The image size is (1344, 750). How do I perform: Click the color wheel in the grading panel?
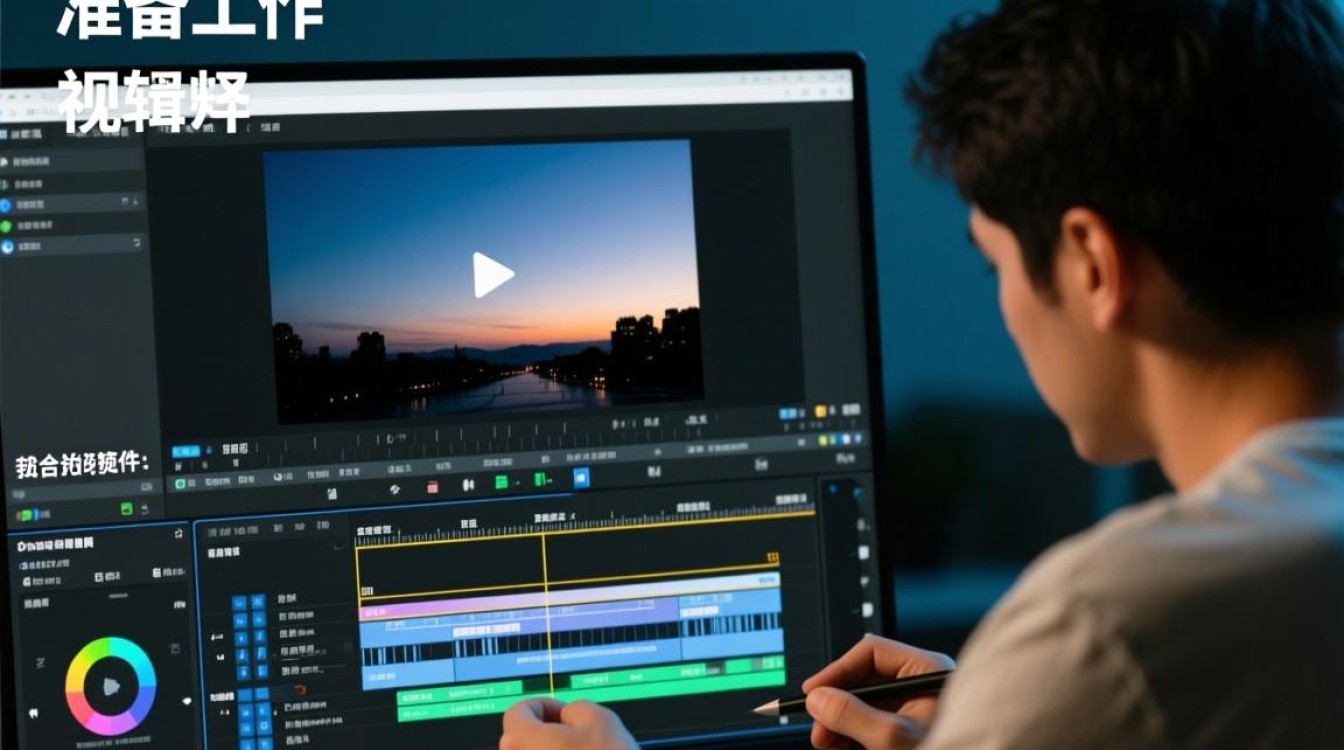(x=111, y=686)
